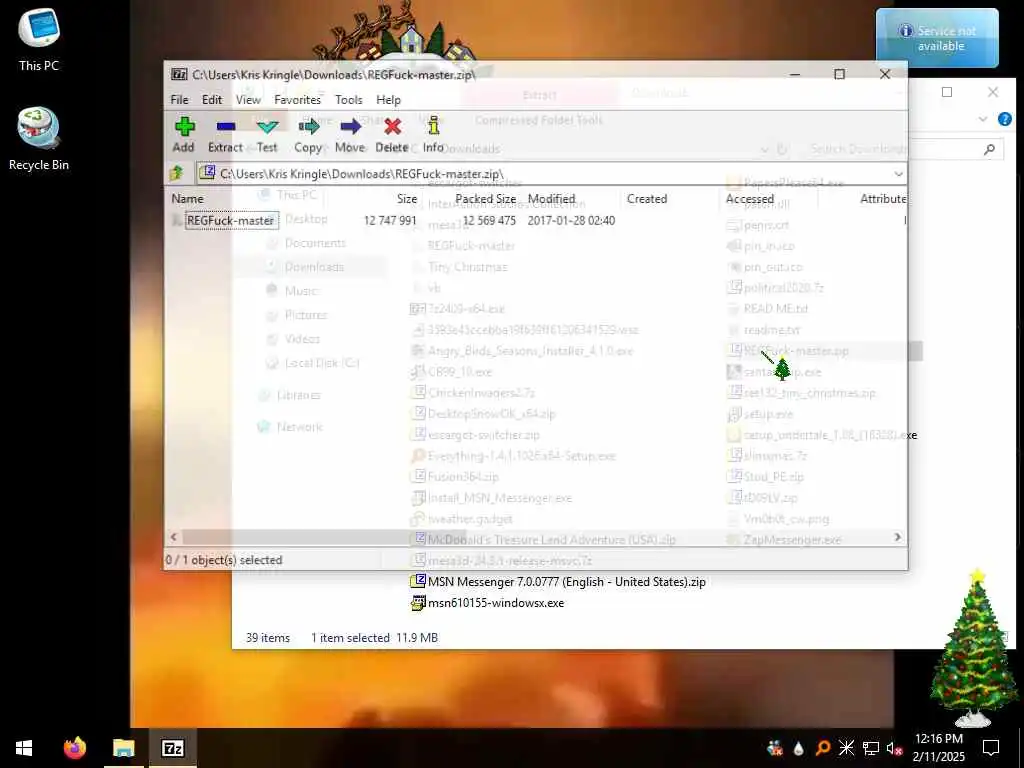This screenshot has width=1024, height=768.
Task: Sort by the Created column header
Action: tap(647, 199)
